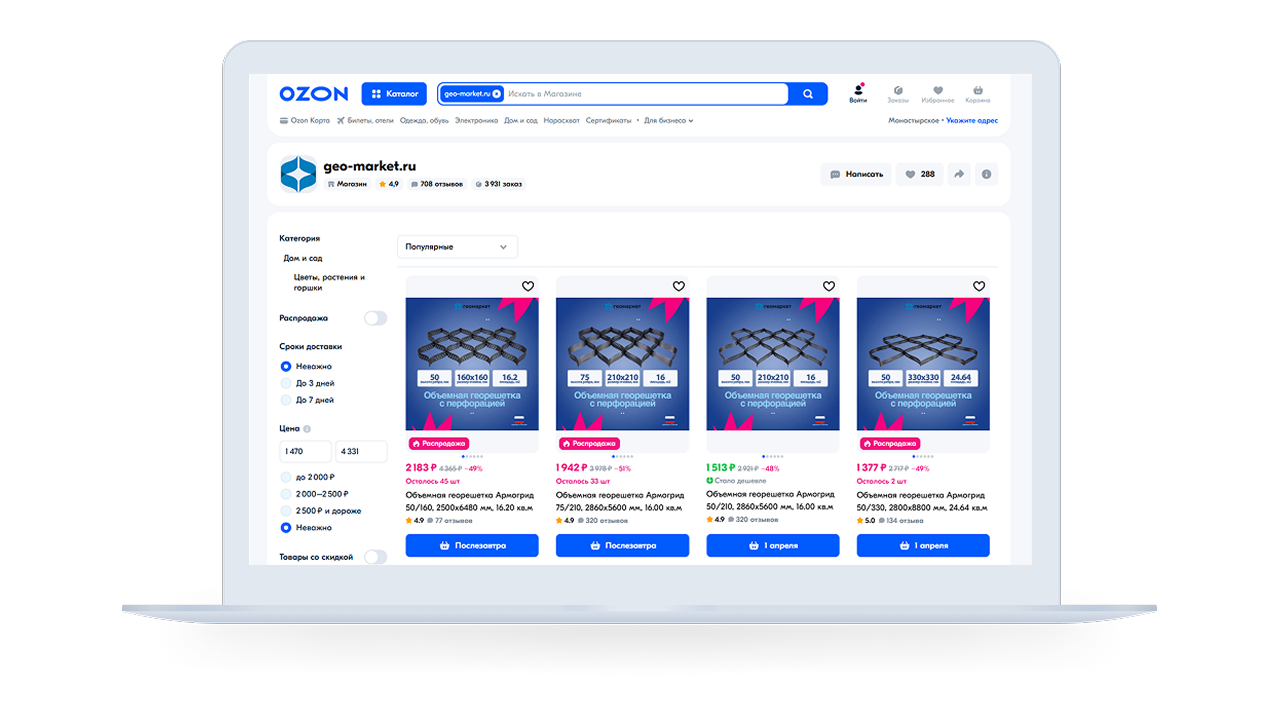Click the heart button with 288
Viewport: 1280px width, 720px height.
pos(920,174)
